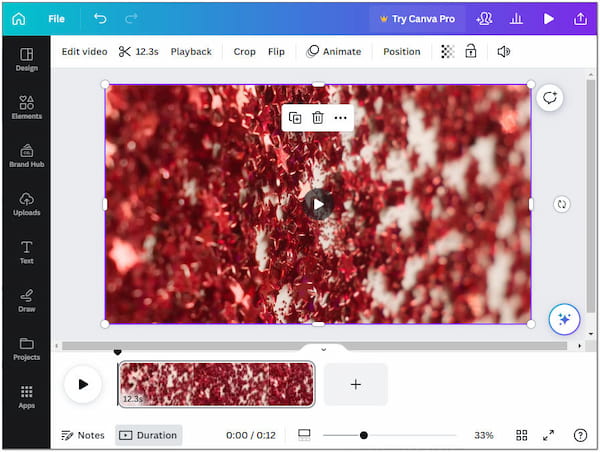
Task: Toggle the lock on the video element
Action: coord(471,51)
